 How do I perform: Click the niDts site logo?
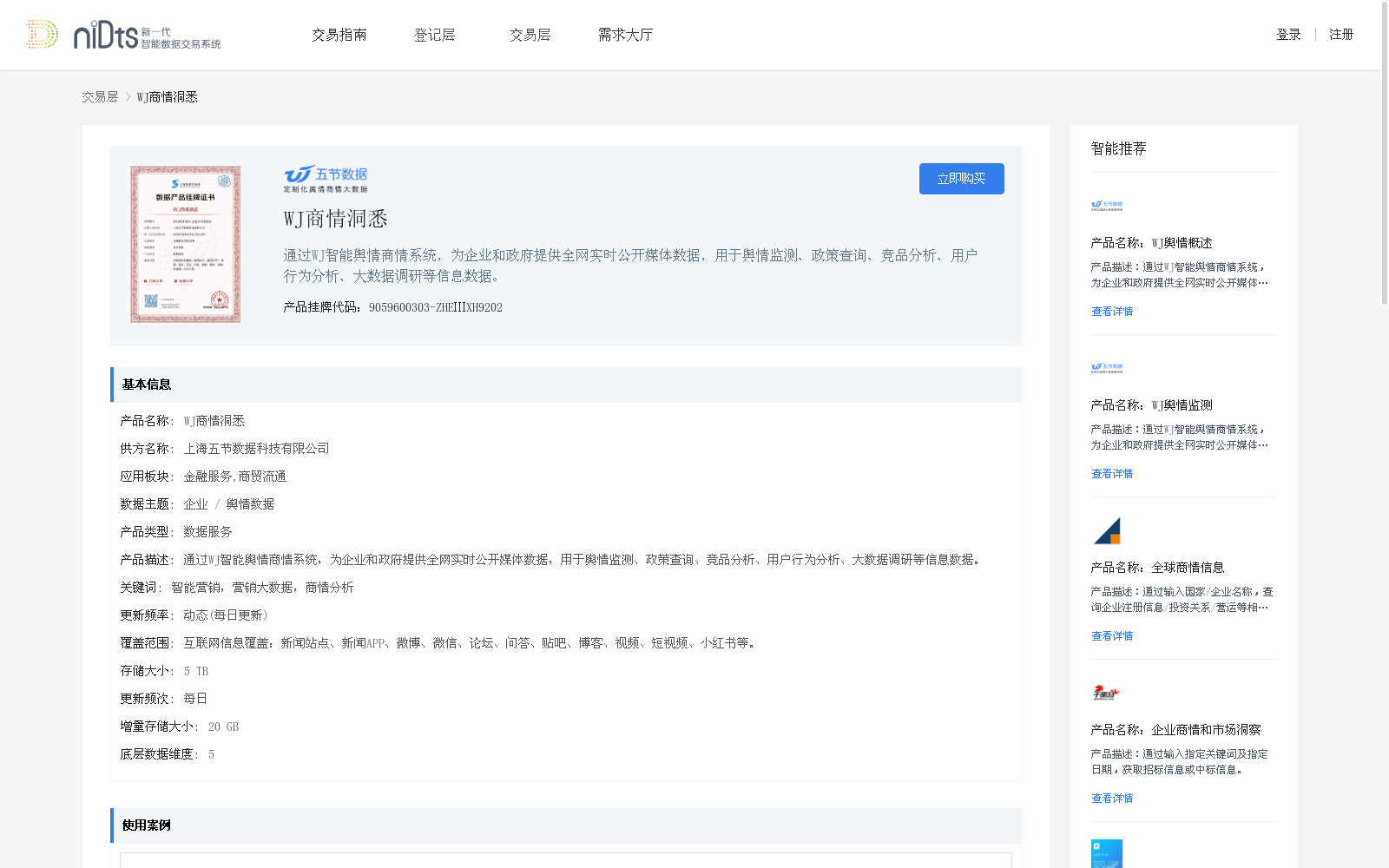(122, 35)
